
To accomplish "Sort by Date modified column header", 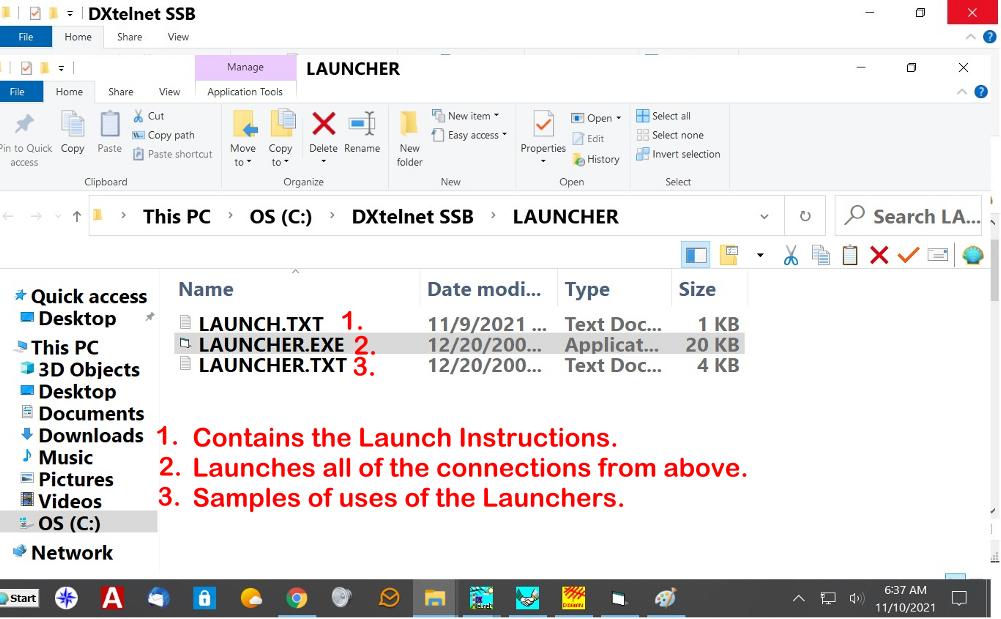I will (x=484, y=290).
